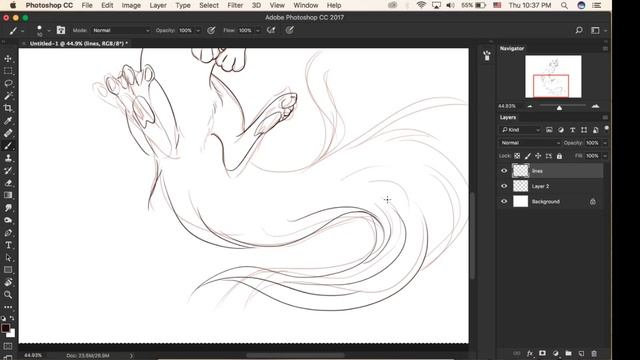
Task: Select the Horizontal Type tool
Action: pos(8,245)
